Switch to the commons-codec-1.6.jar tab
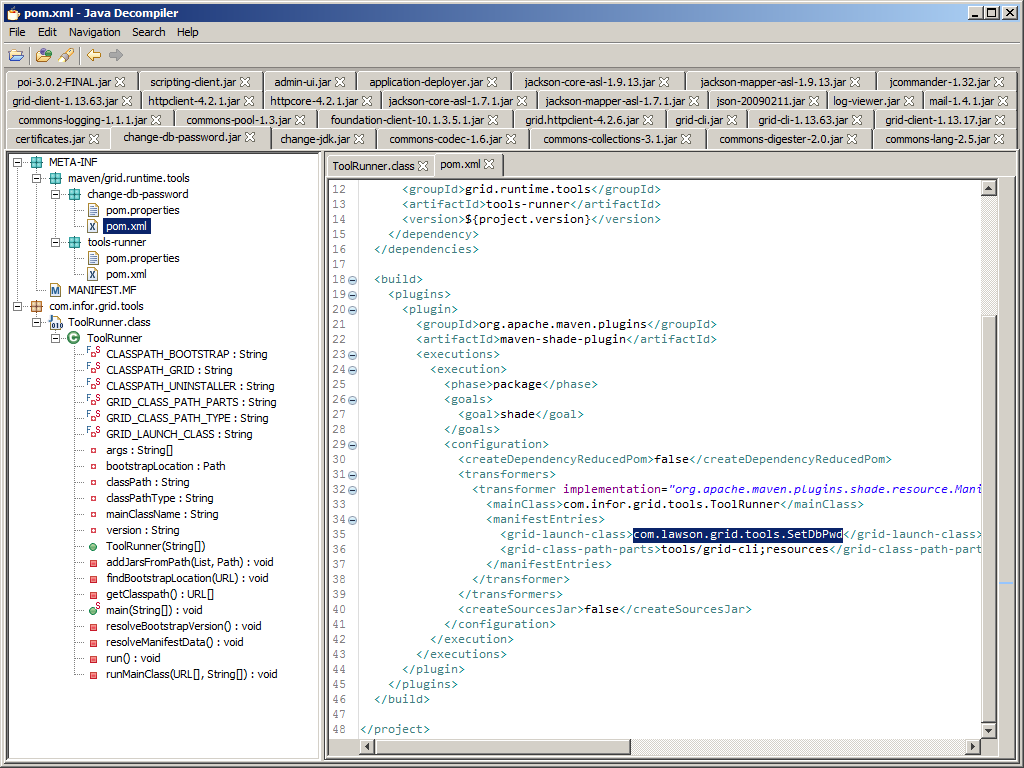The width and height of the screenshot is (1024, 768). 445,139
